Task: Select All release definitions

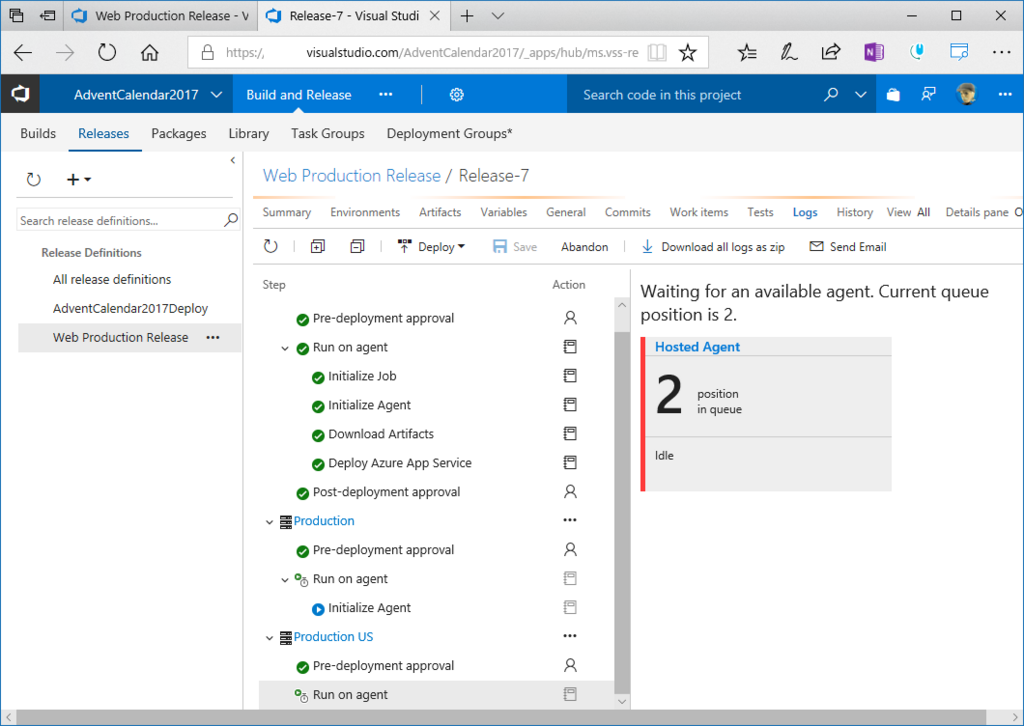Action: tap(112, 279)
